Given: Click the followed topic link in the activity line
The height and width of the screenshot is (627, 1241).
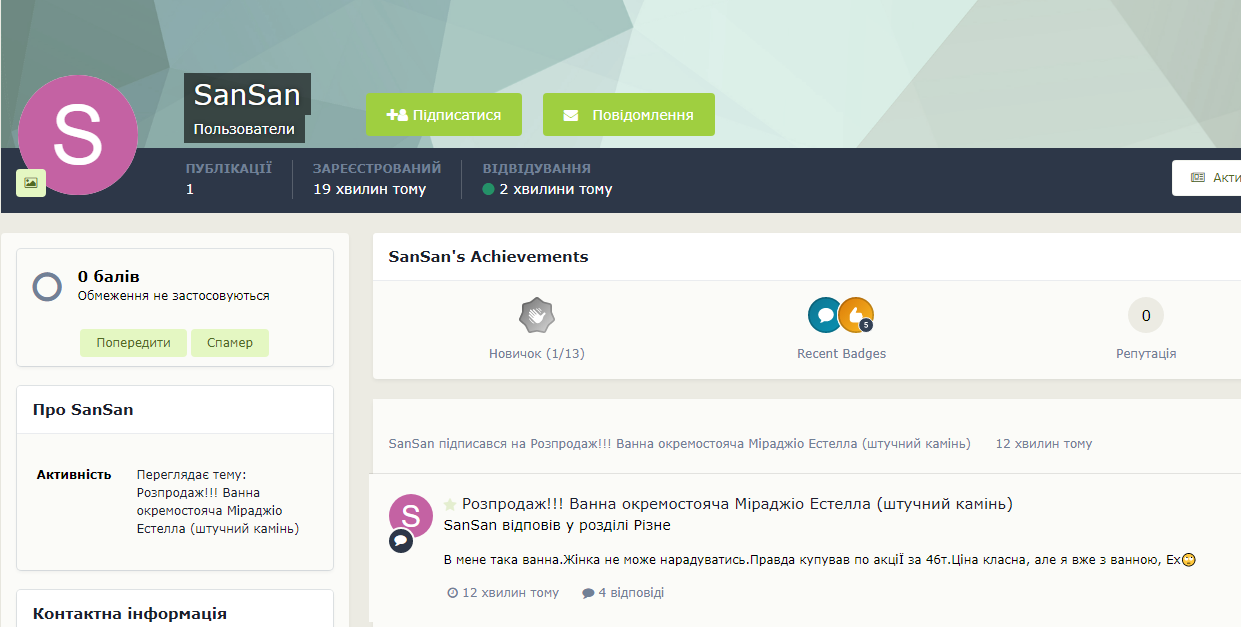Looking at the screenshot, I should click(750, 443).
